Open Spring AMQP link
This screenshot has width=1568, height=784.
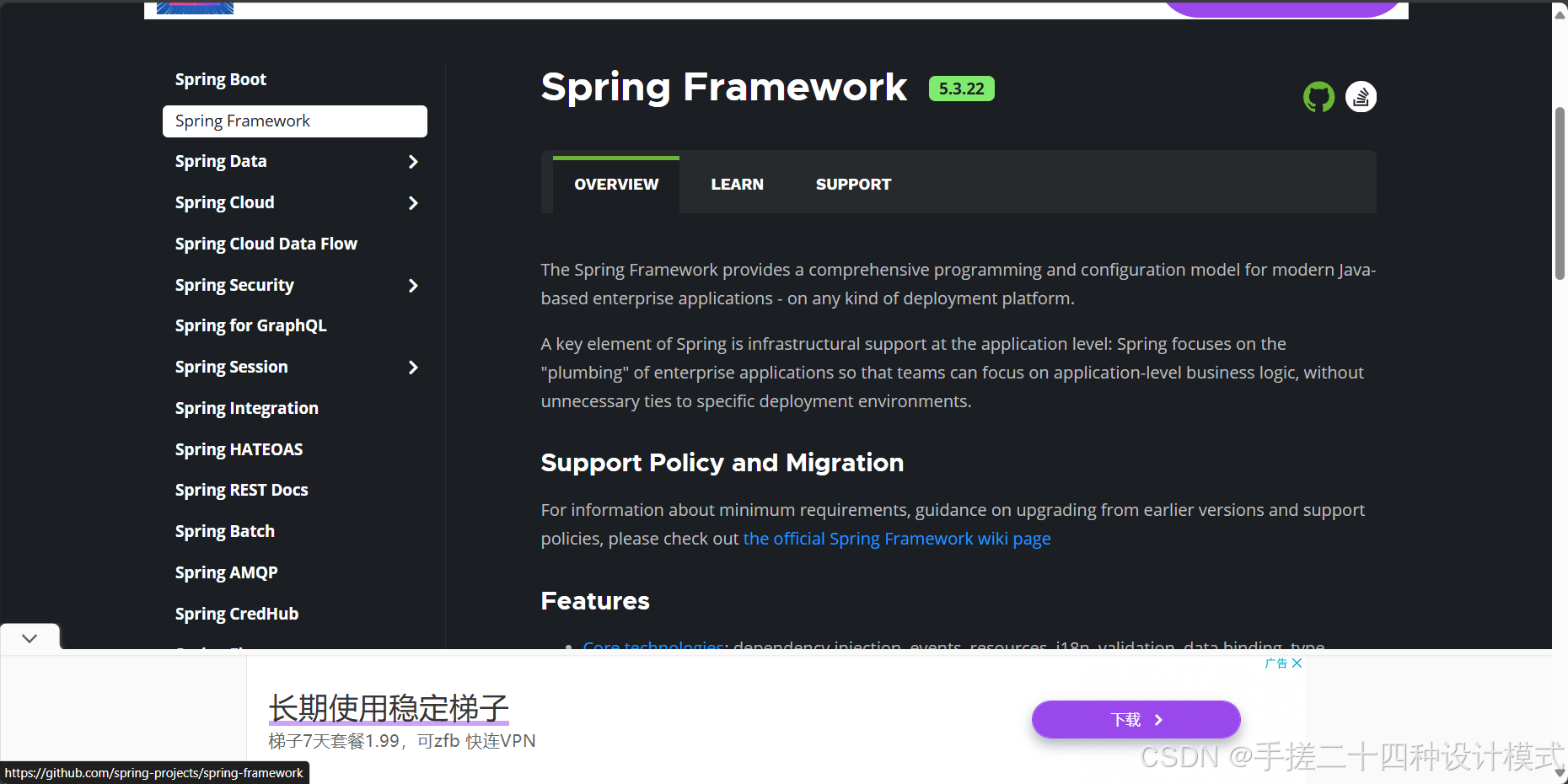click(227, 573)
